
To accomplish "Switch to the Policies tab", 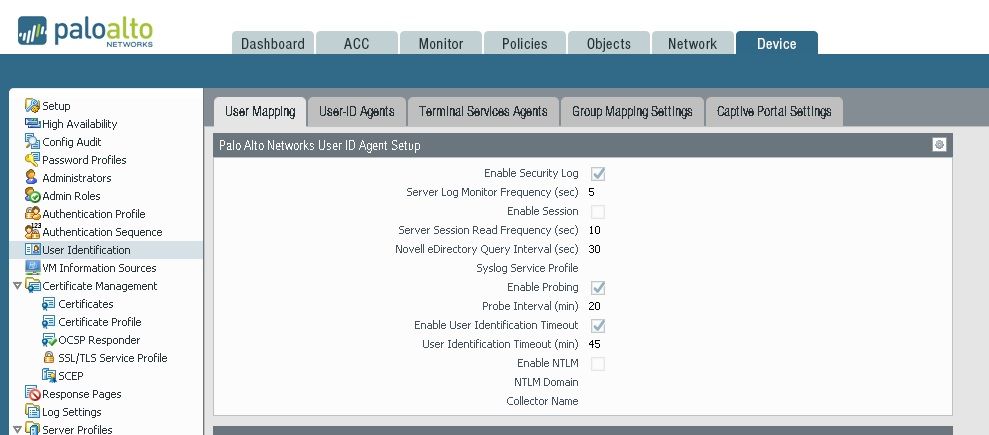I will 525,44.
